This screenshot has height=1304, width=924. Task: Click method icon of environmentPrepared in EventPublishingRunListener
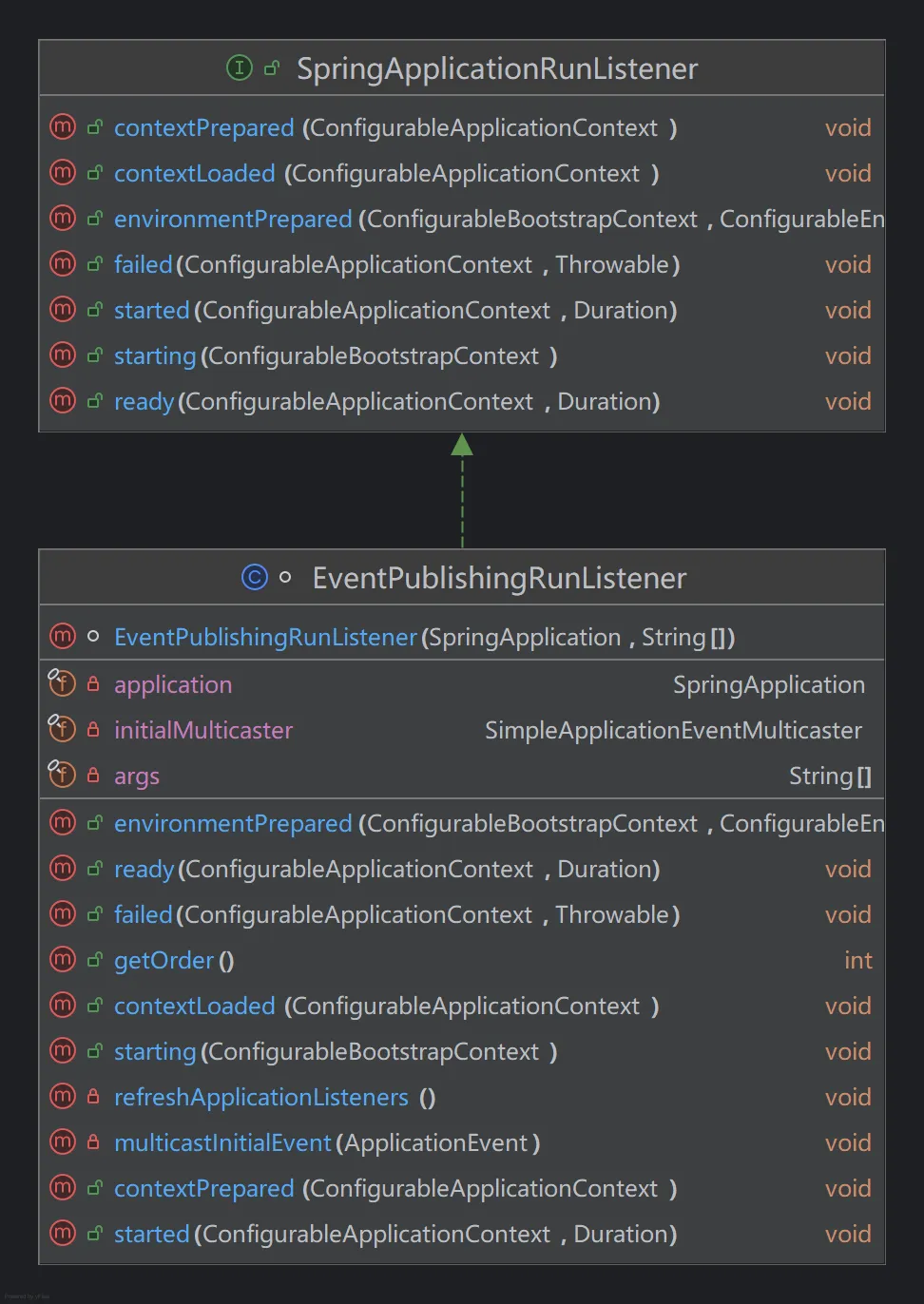(x=63, y=823)
